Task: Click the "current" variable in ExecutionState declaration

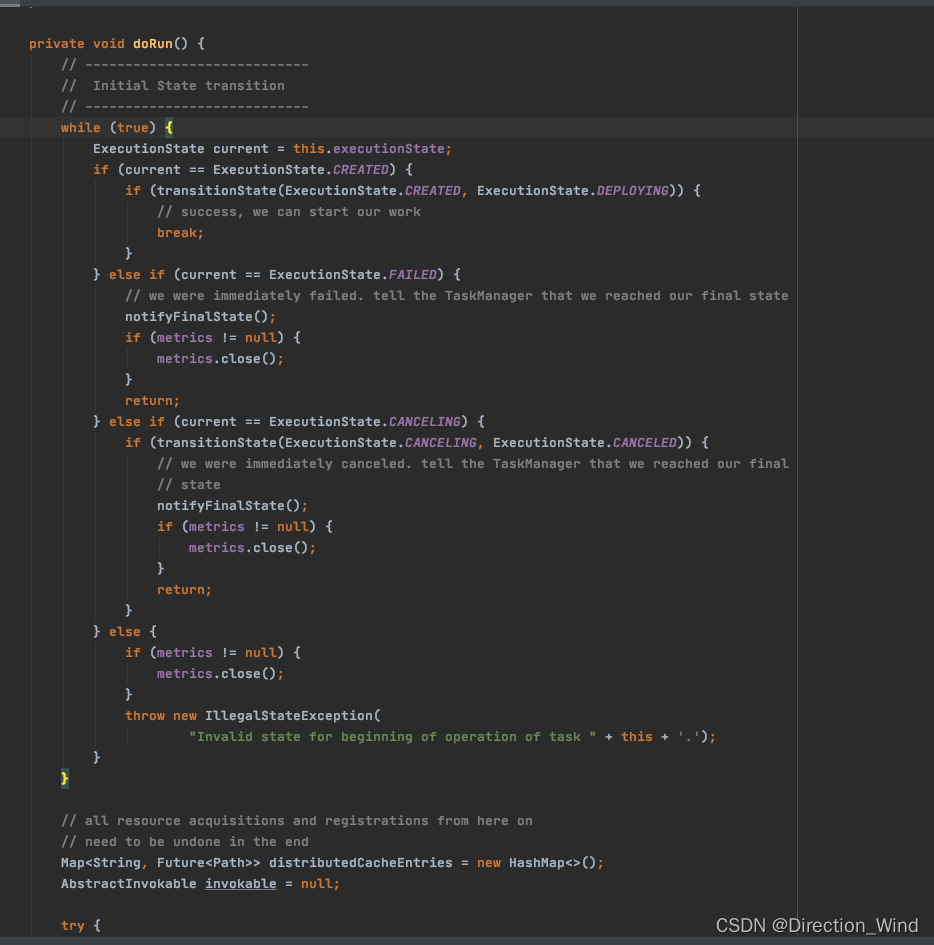Action: coord(240,149)
